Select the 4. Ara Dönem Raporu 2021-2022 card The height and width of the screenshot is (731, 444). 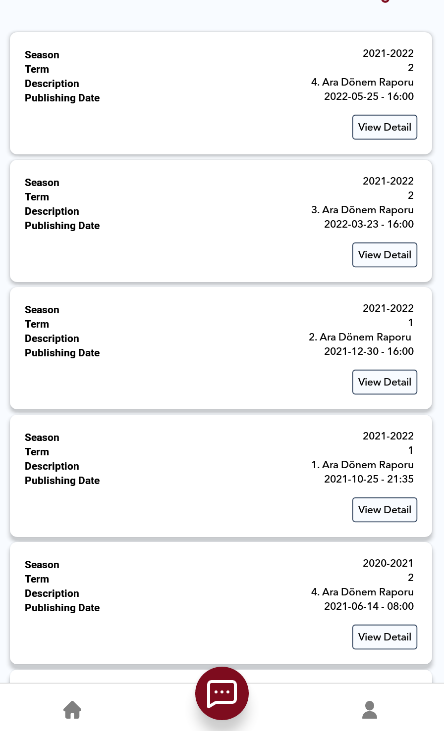221,93
